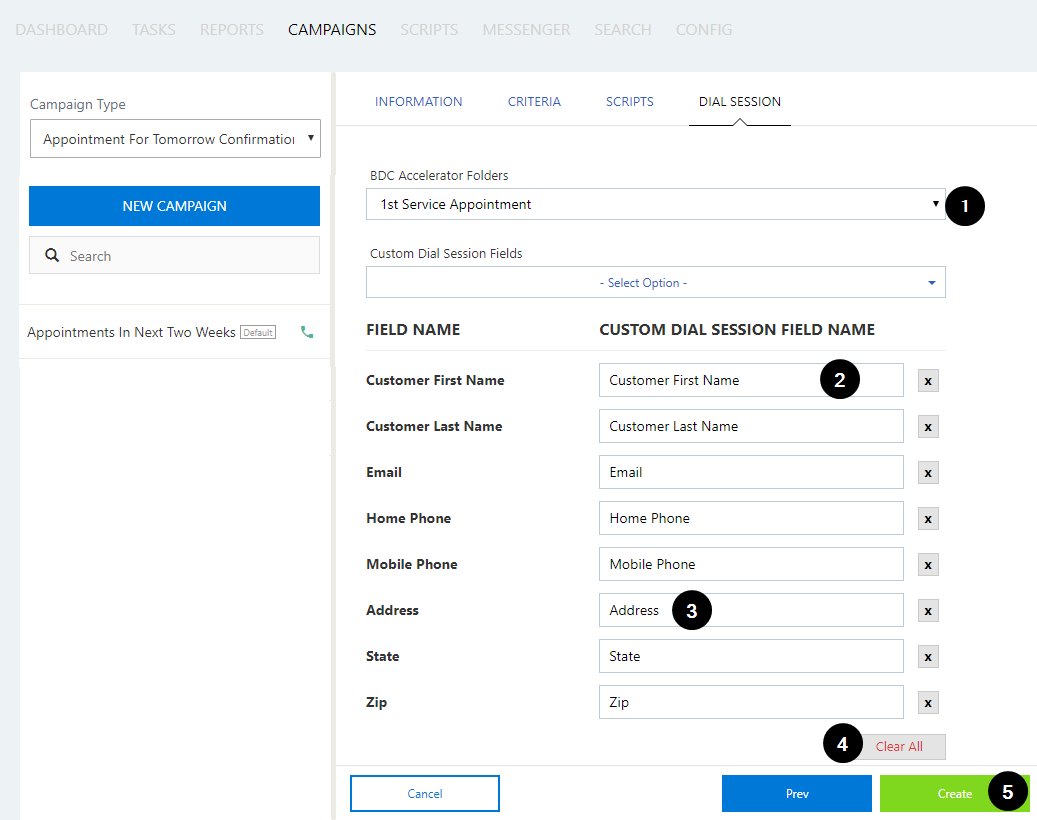The width and height of the screenshot is (1037, 820).
Task: Edit the Address custom field input
Action: pos(751,610)
